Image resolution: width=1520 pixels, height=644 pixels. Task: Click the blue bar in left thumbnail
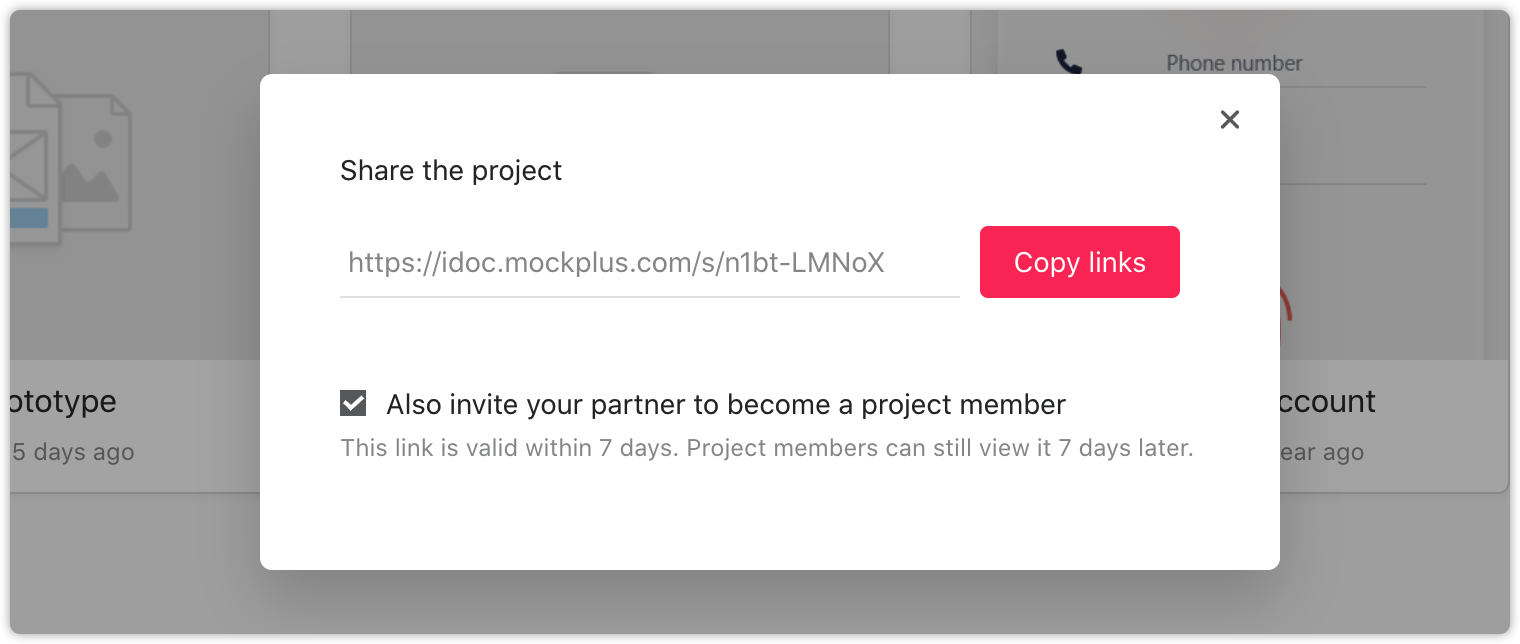pos(30,218)
